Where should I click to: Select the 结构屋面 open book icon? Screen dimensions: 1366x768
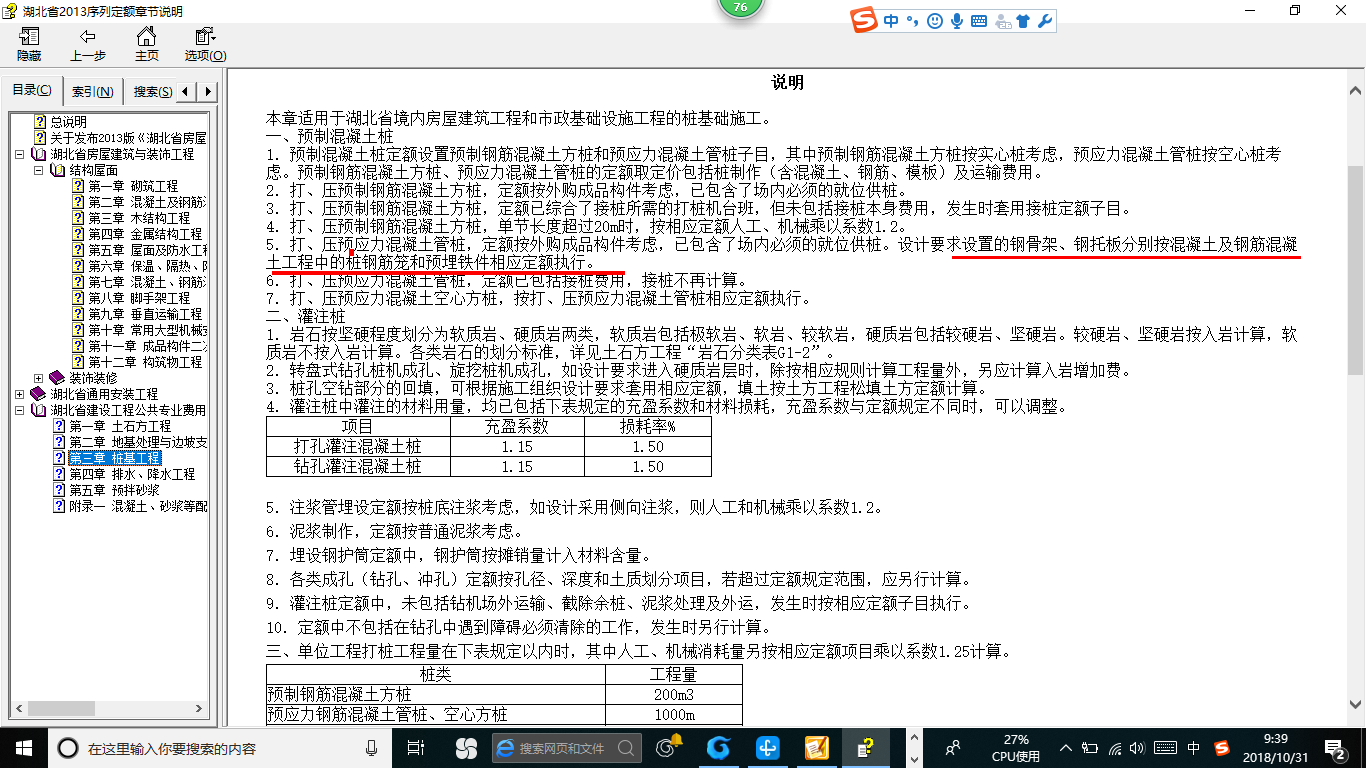[57, 170]
